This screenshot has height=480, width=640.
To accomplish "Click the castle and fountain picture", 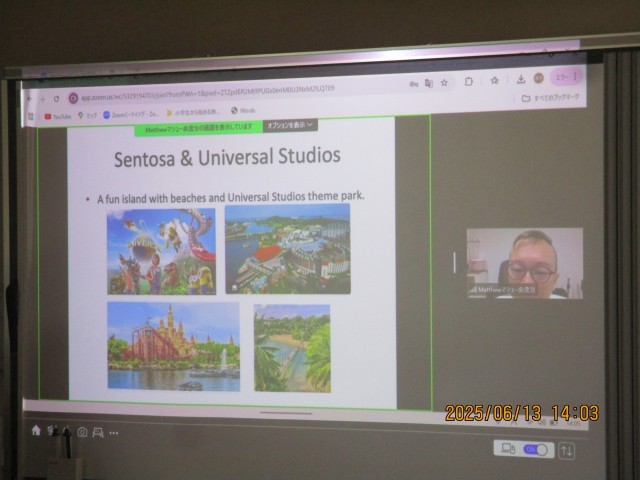I will pos(173,346).
